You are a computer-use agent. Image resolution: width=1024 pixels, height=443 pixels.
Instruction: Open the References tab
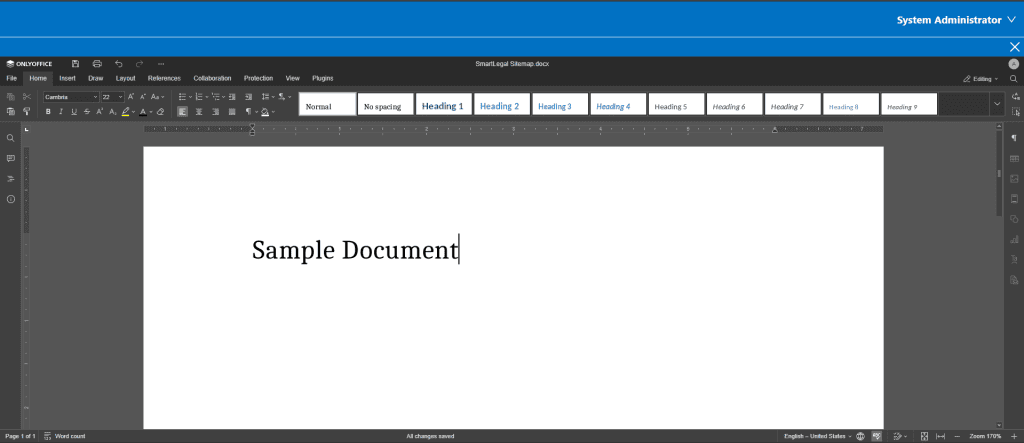coord(164,78)
